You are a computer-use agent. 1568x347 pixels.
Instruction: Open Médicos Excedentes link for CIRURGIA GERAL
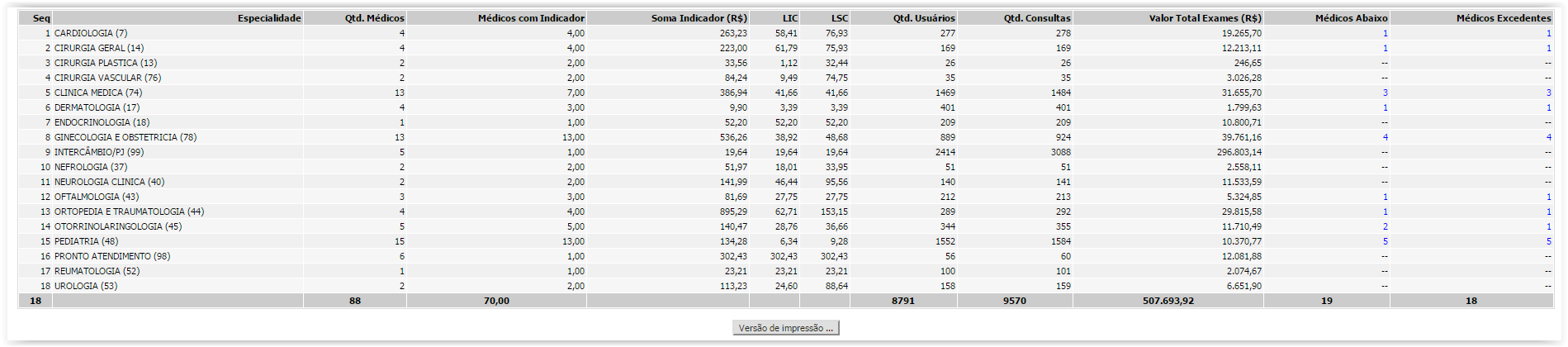coord(1548,48)
